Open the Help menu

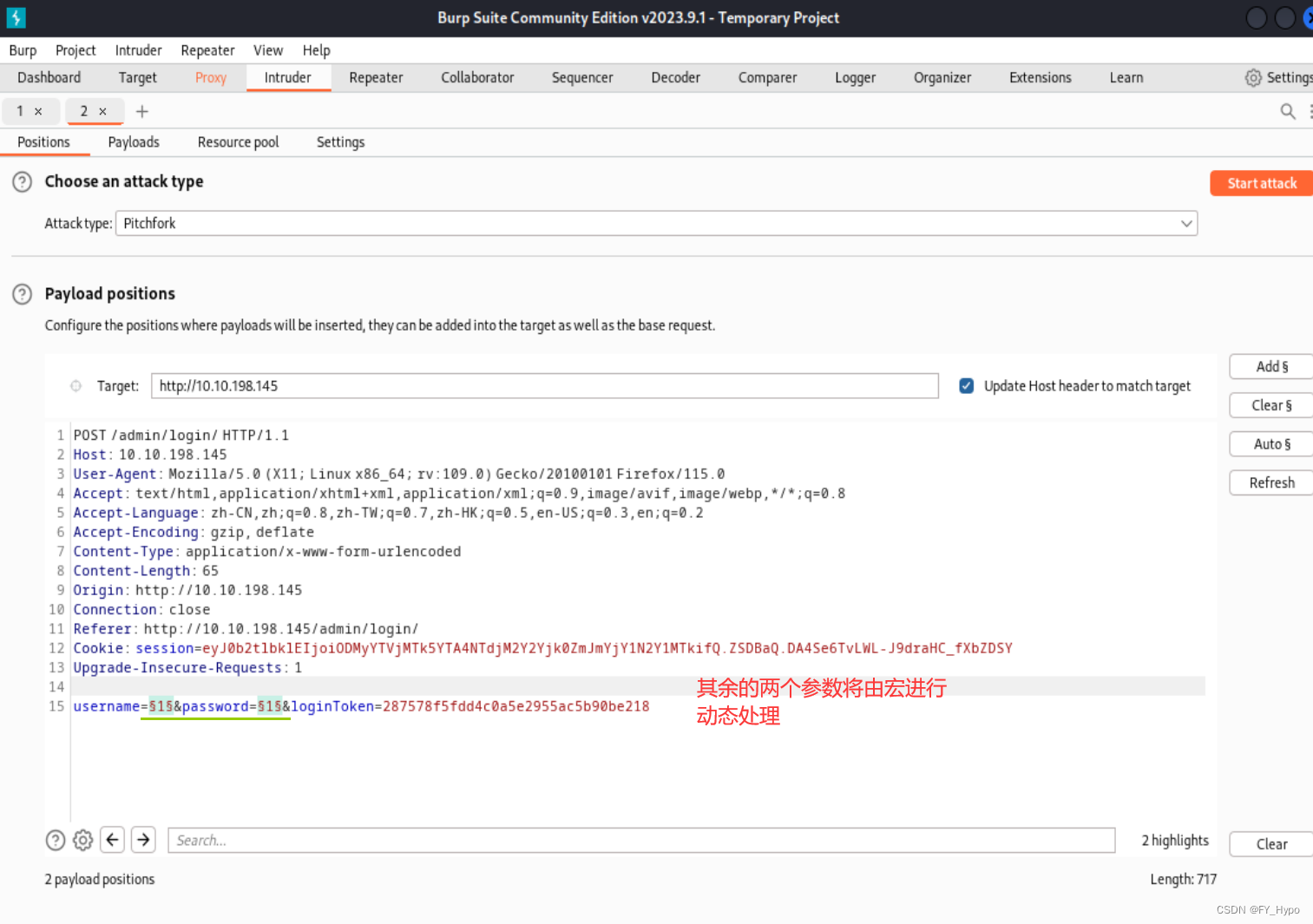pyautogui.click(x=316, y=50)
